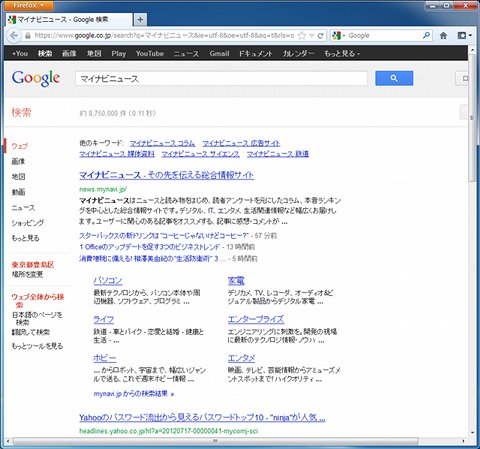
Task: Open the Firefox application menu button
Action: [29, 5]
